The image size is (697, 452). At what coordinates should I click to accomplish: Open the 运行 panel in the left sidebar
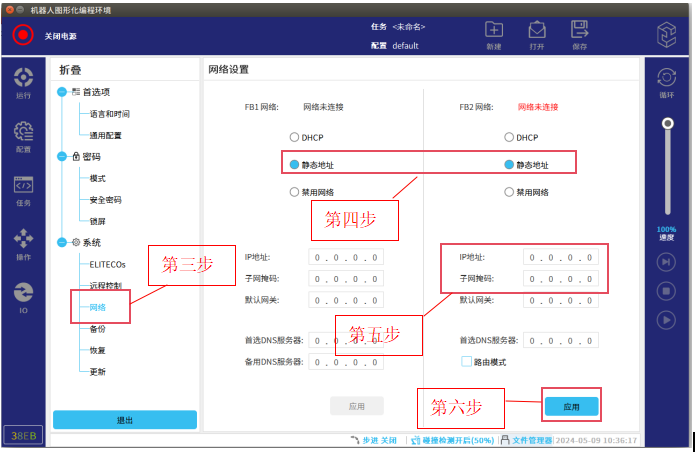click(x=23, y=82)
